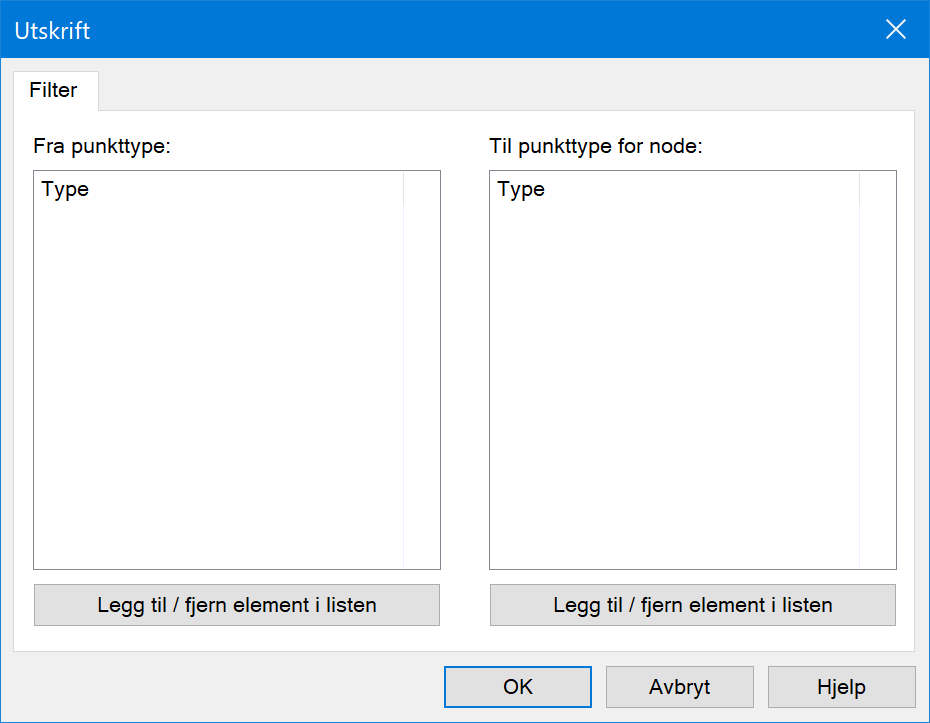Image resolution: width=930 pixels, height=723 pixels.
Task: Click the Til punkttype for node: label
Action: click(595, 146)
